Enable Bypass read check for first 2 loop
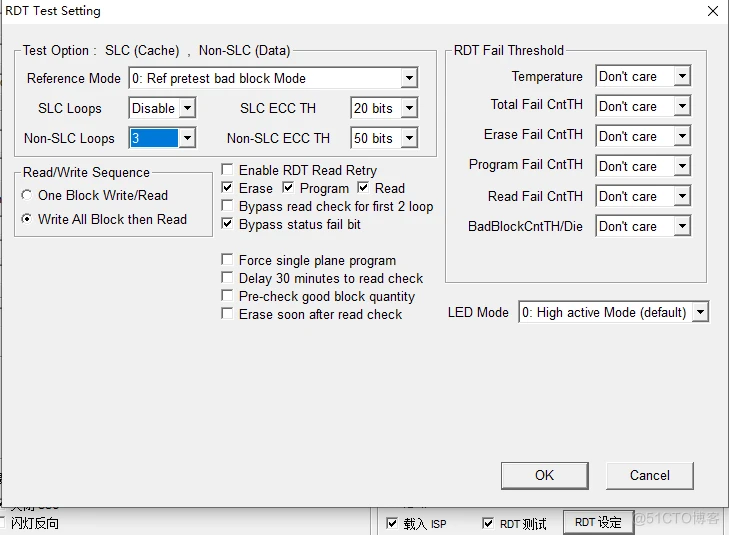This screenshot has width=729, height=535. click(x=227, y=205)
